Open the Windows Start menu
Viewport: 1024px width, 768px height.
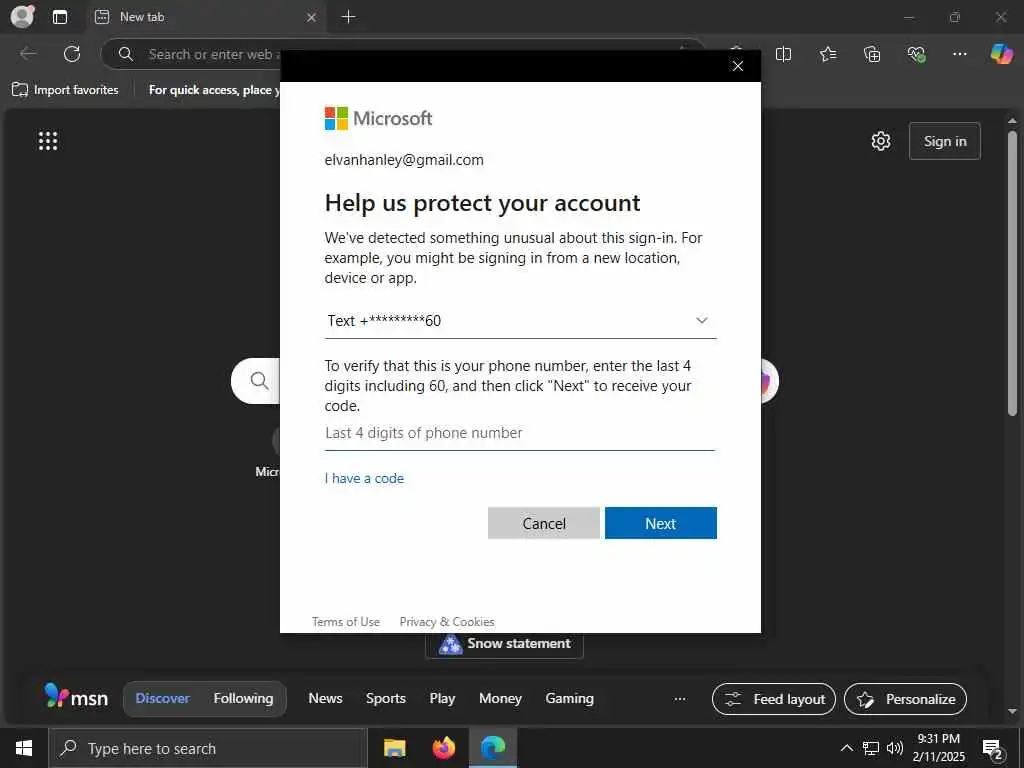pyautogui.click(x=24, y=748)
